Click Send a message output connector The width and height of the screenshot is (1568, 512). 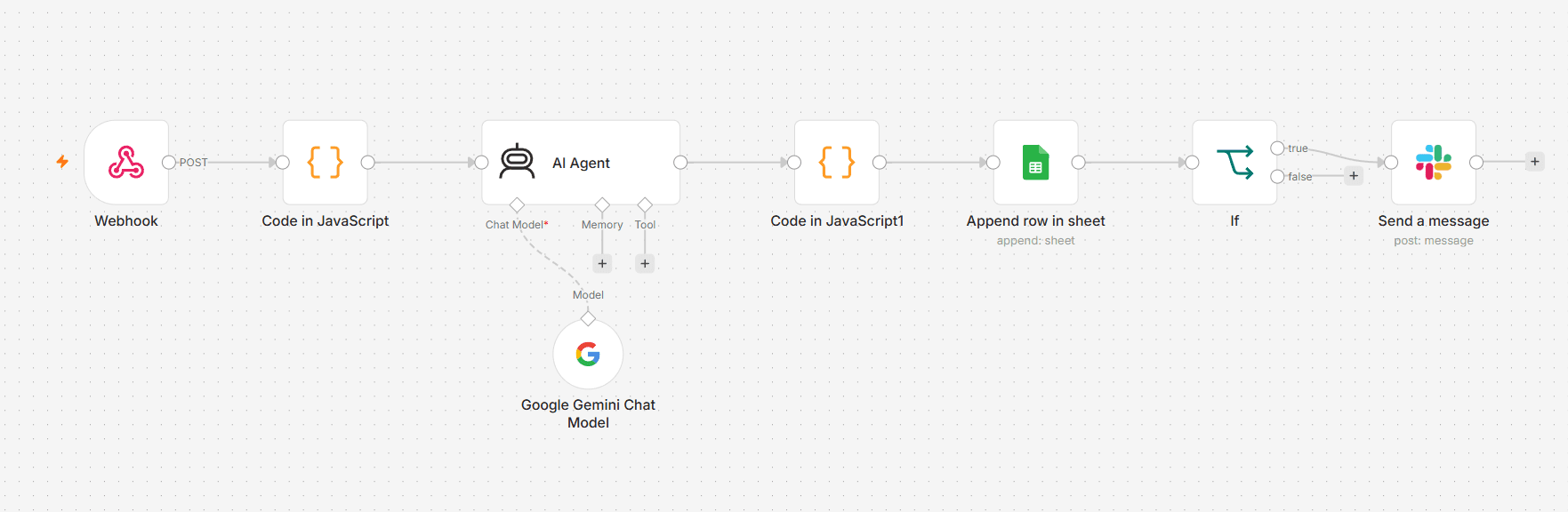(1476, 163)
